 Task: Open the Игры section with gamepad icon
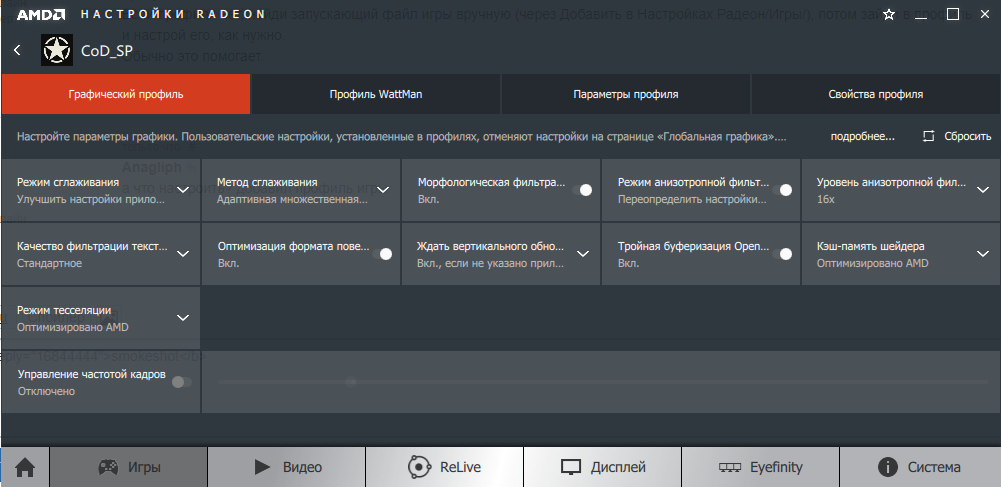click(129, 467)
